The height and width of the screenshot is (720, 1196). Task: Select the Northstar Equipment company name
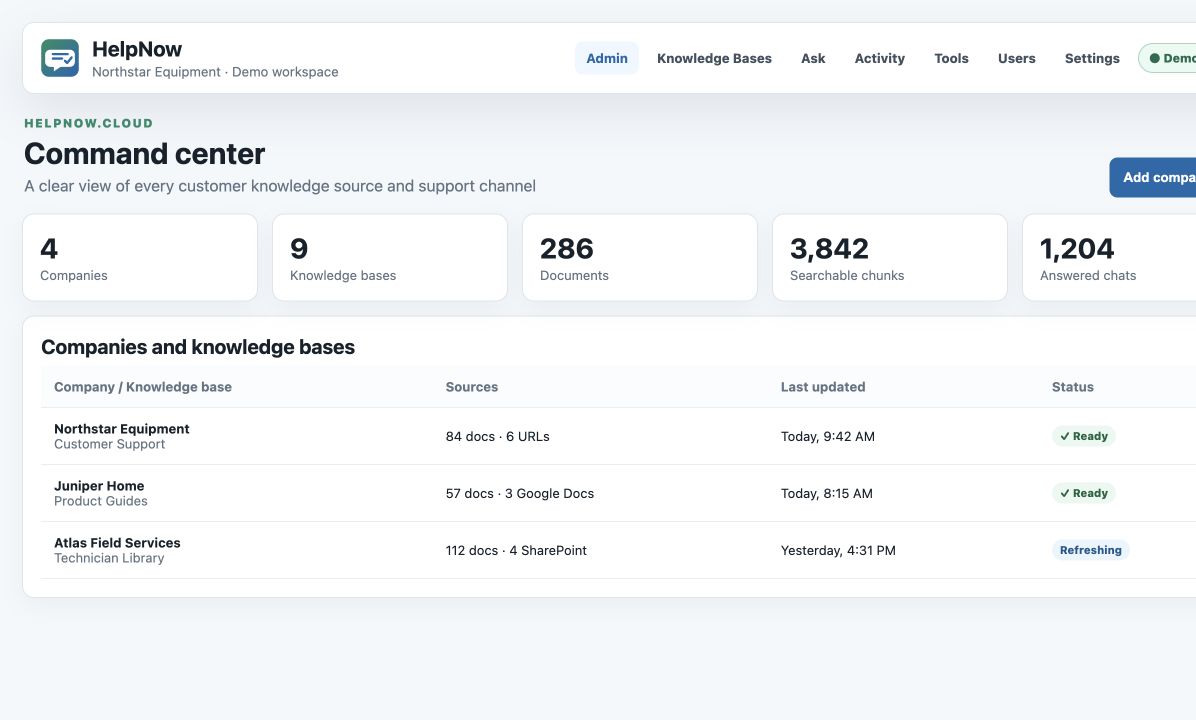point(122,429)
